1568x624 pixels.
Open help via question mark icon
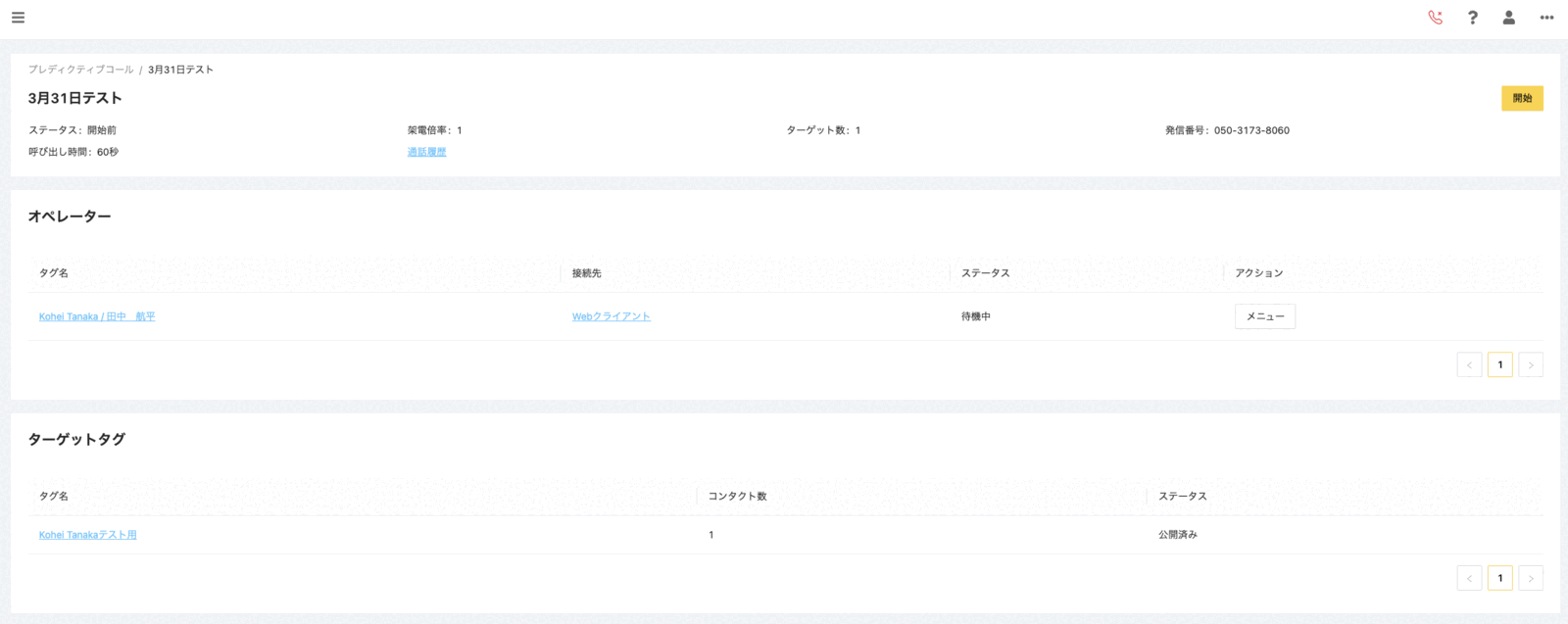click(x=1472, y=18)
